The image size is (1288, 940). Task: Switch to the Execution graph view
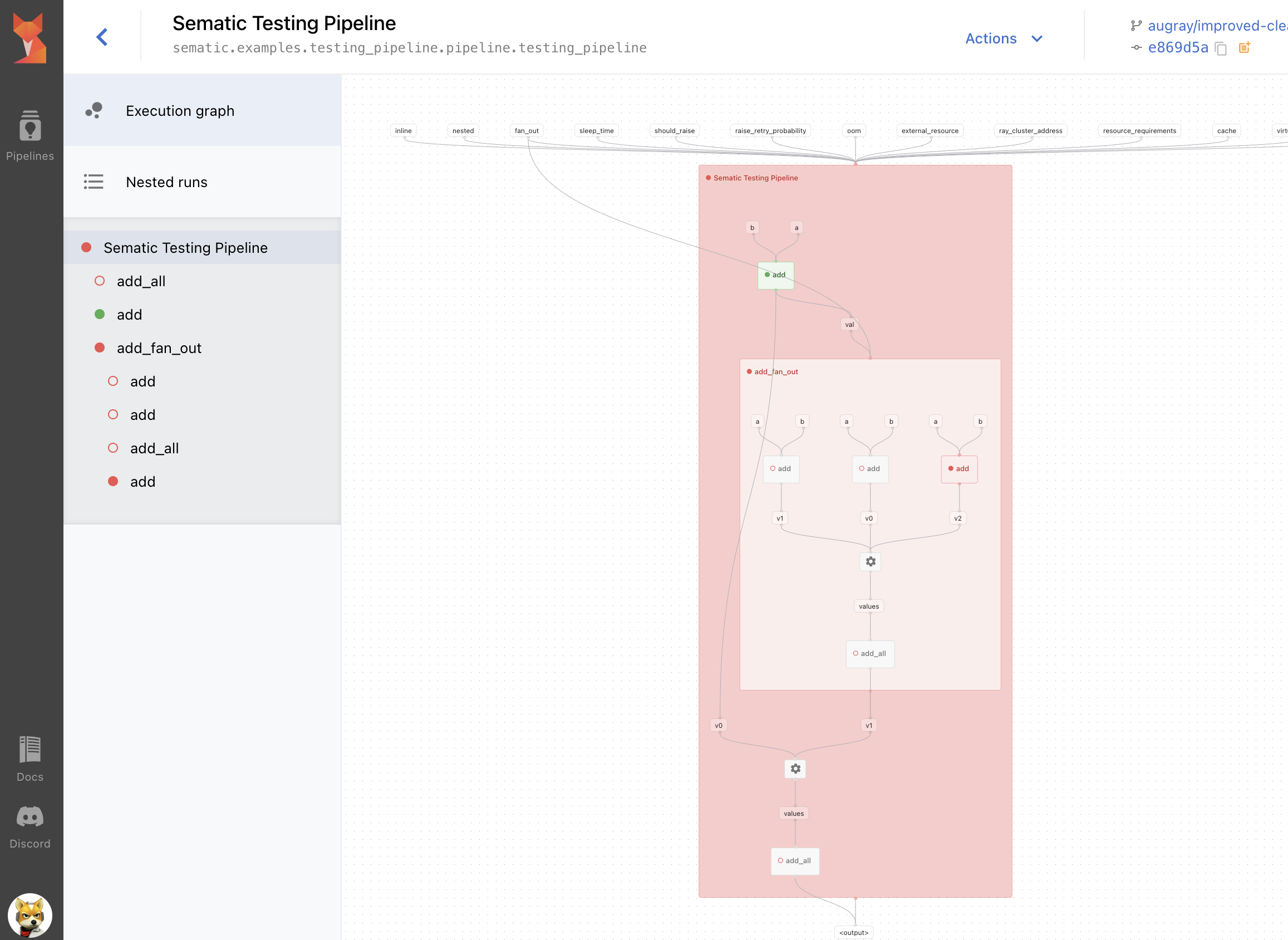pos(180,110)
